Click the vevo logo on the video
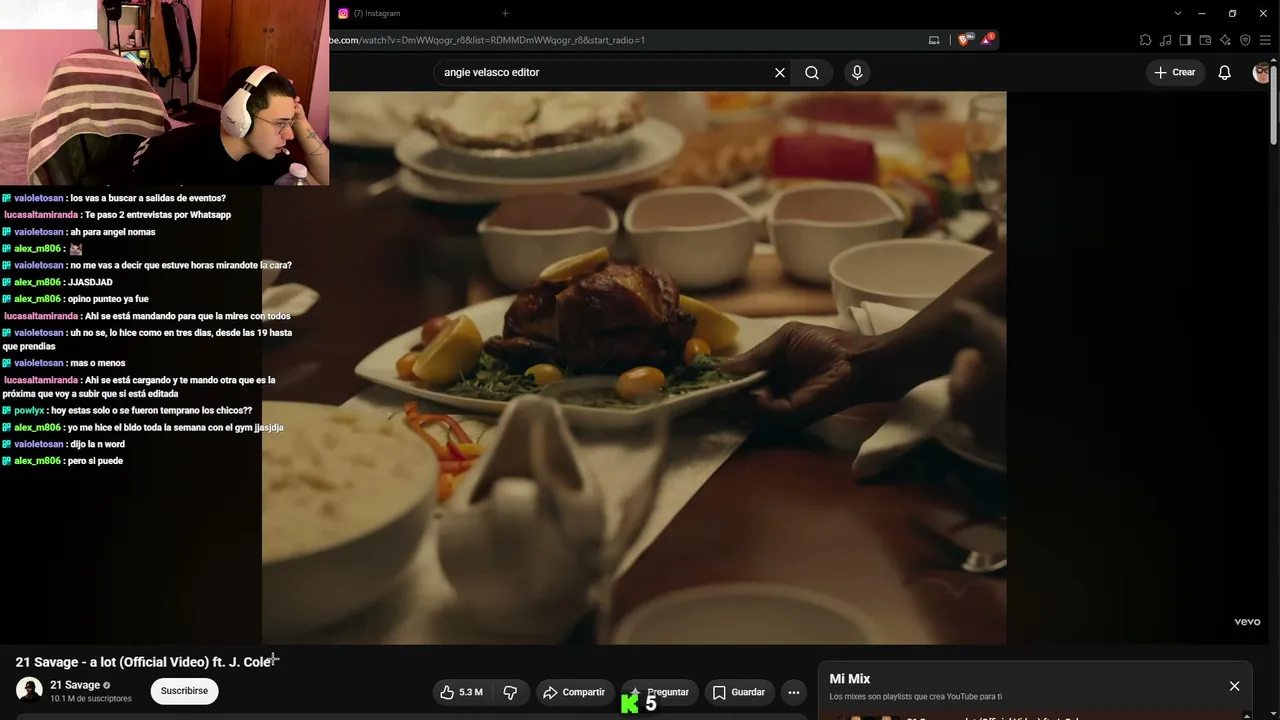The width and height of the screenshot is (1280, 720). click(x=1247, y=622)
